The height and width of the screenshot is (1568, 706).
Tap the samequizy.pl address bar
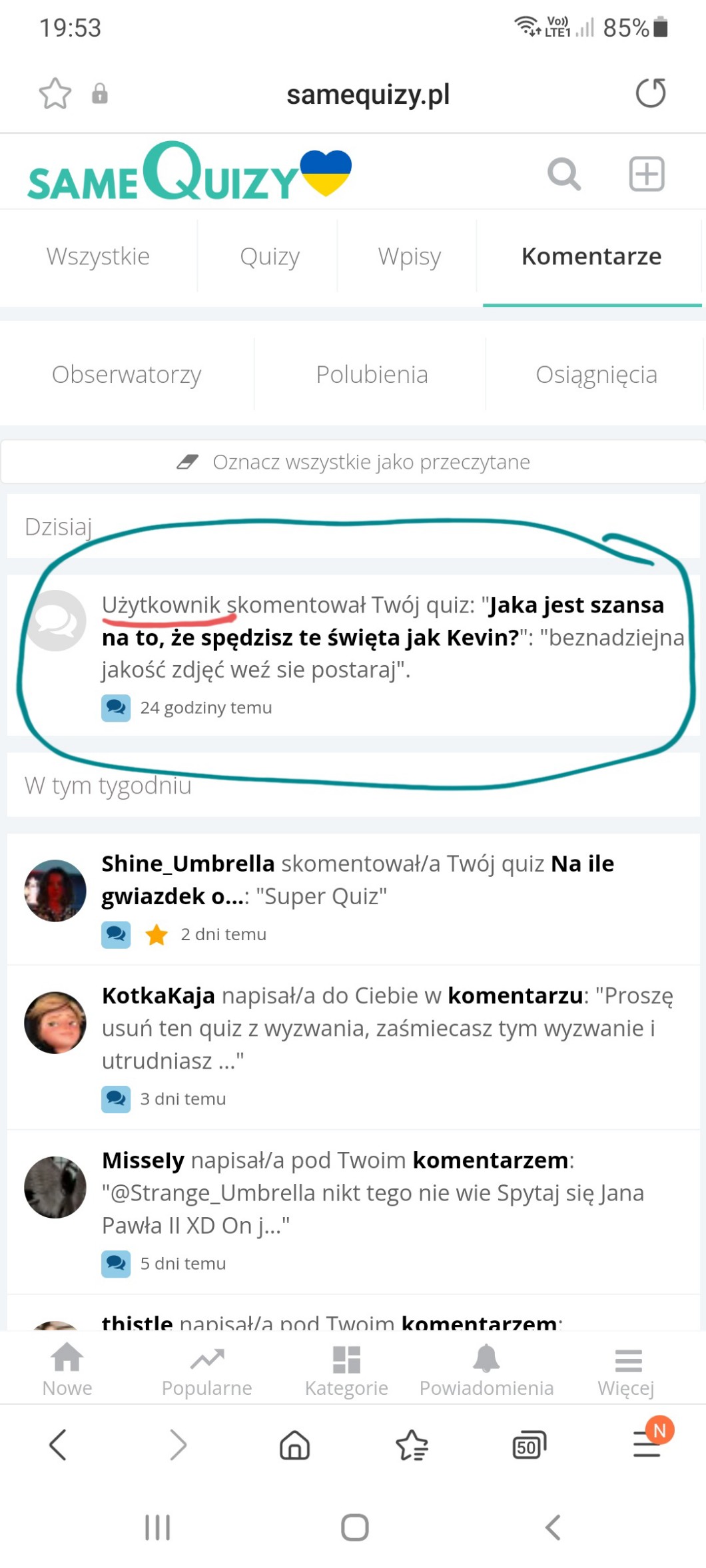click(368, 95)
